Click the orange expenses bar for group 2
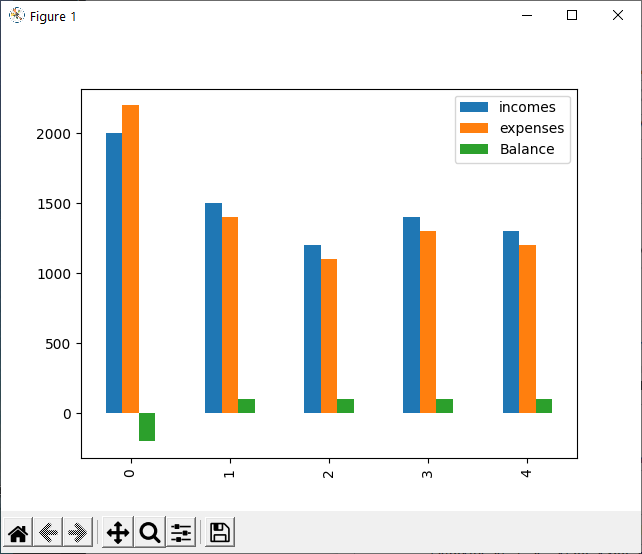Screen dimensions: 642x554 click(x=329, y=336)
